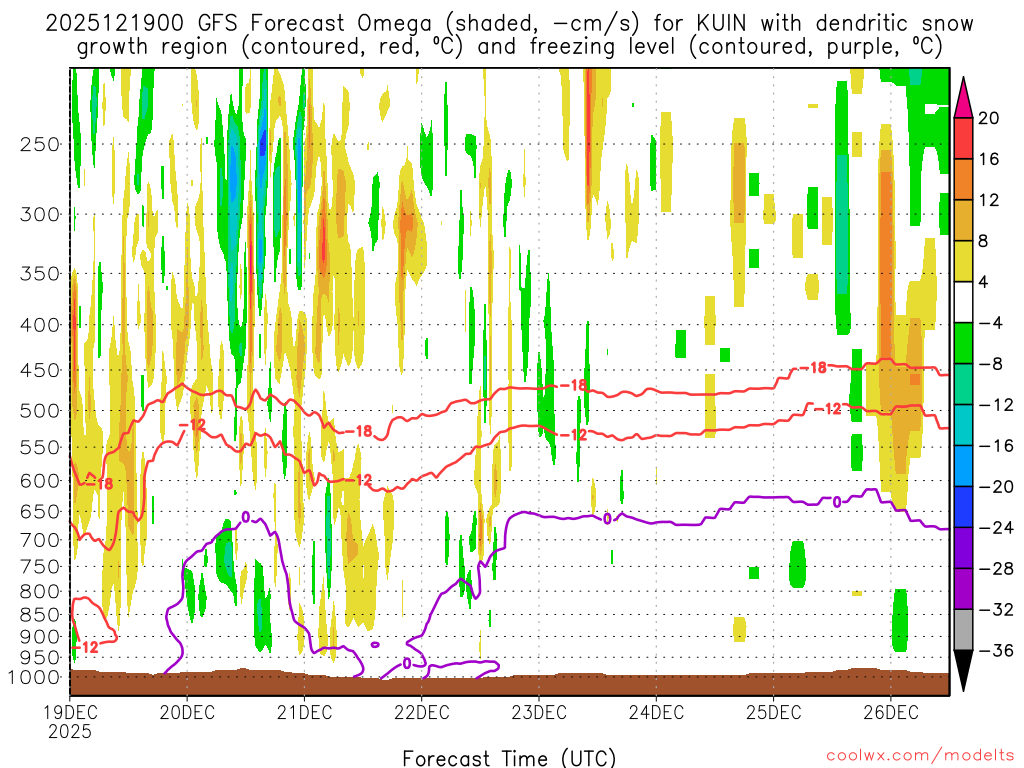Click the 1000 pressure level label
Screen dimensions: 1024x768
coord(34,677)
